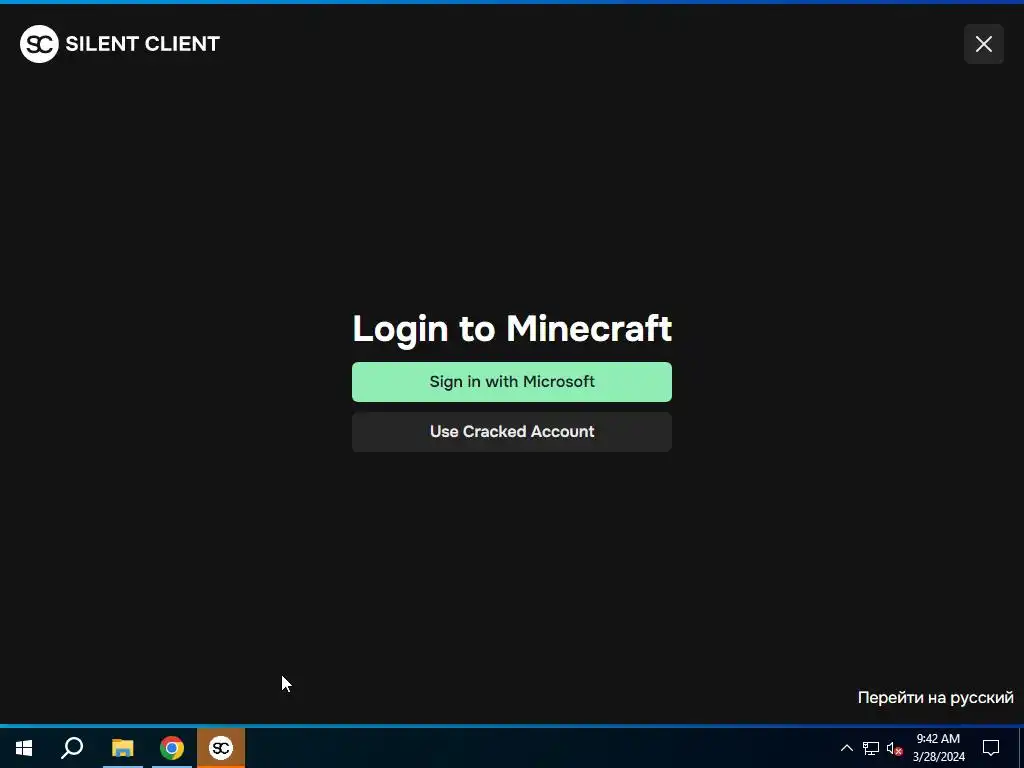This screenshot has width=1024, height=768.
Task: Click the SILENT CLIENT title text
Action: tap(142, 44)
